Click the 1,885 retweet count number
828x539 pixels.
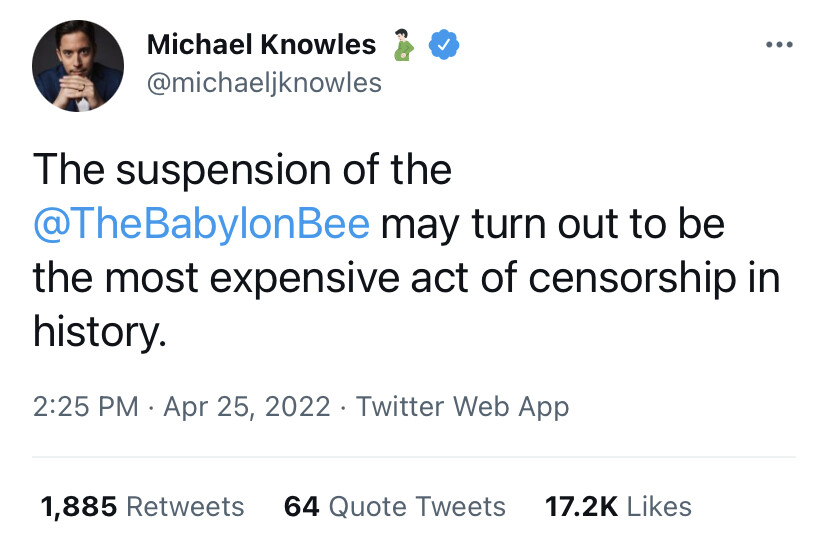pos(78,507)
